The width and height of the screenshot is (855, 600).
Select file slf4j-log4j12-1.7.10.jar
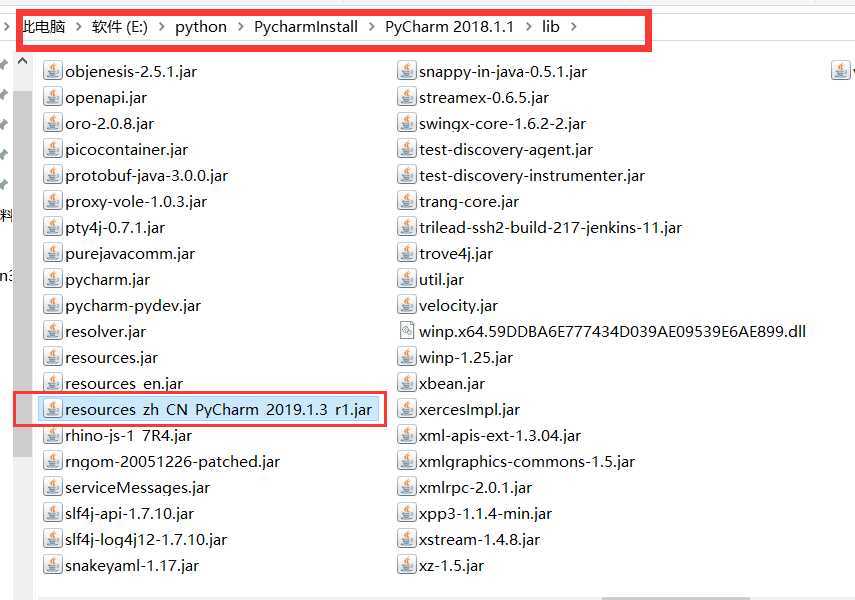(x=135, y=539)
